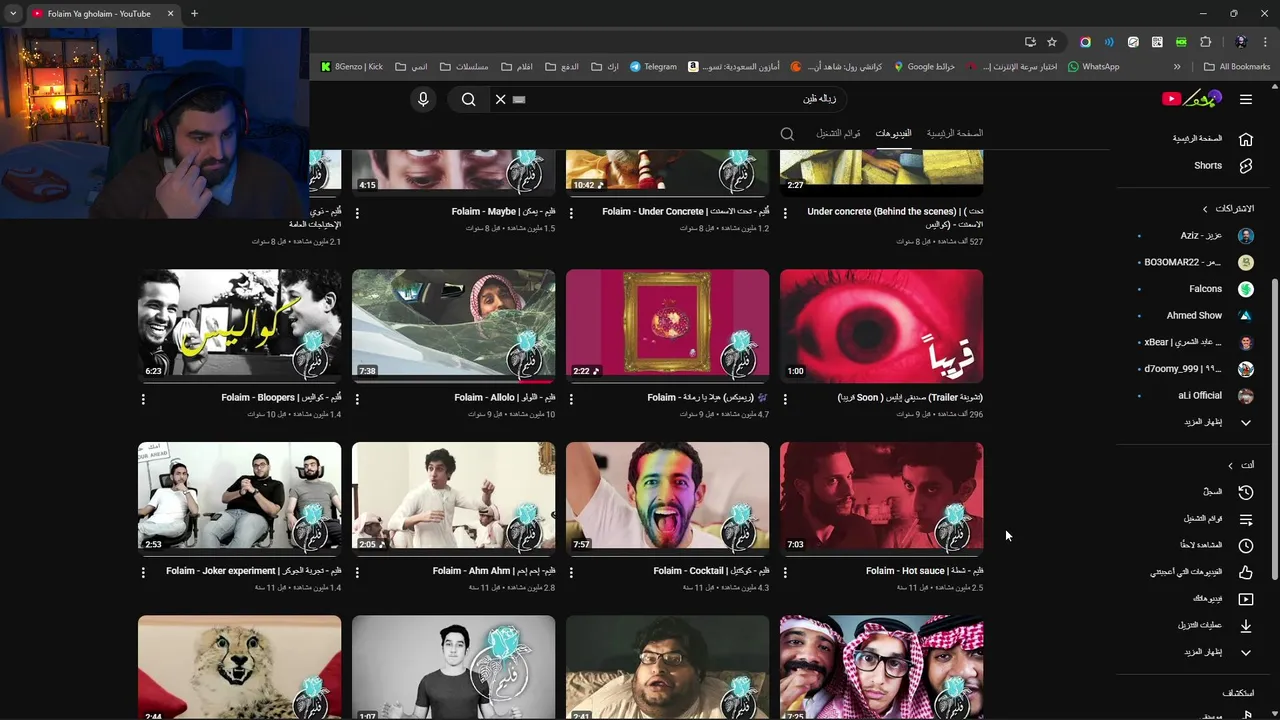The image size is (1280, 720).
Task: Go to the الصفحة الرئيسية channel tab
Action: point(954,133)
